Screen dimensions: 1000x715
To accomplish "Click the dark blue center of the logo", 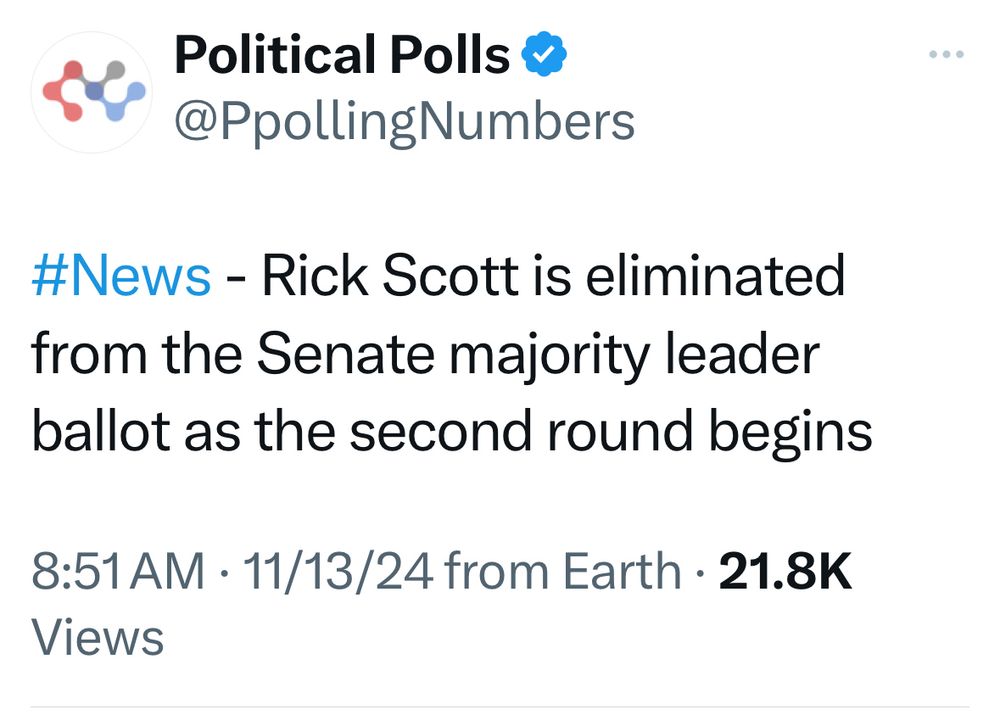I will [95, 92].
